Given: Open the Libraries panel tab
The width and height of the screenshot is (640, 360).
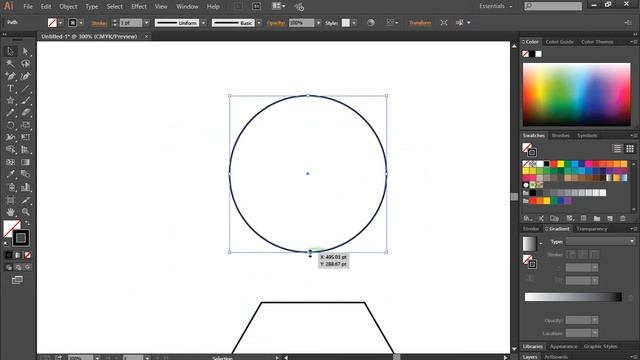Looking at the screenshot, I should point(533,347).
